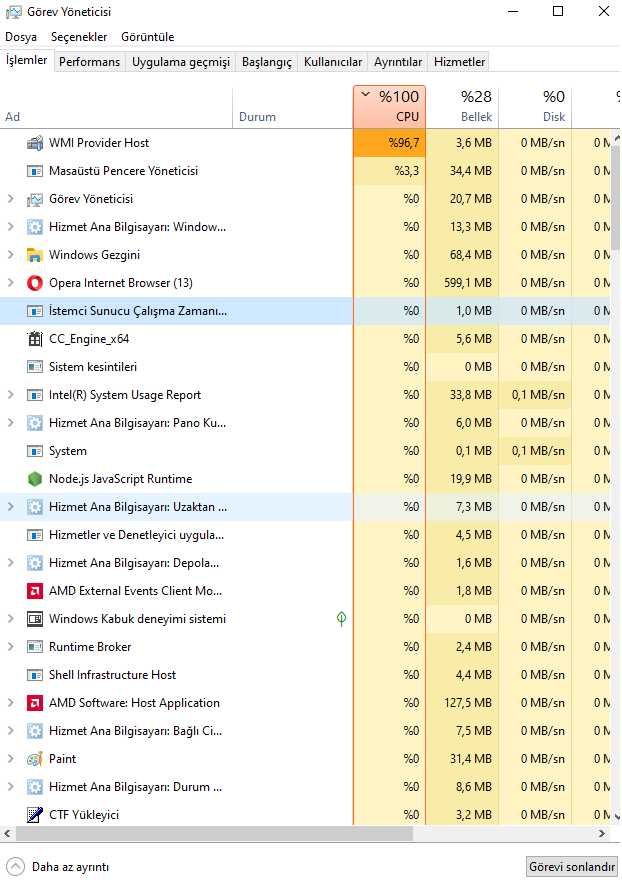This screenshot has width=622, height=889.
Task: Sort by the Disk column header
Action: (535, 107)
